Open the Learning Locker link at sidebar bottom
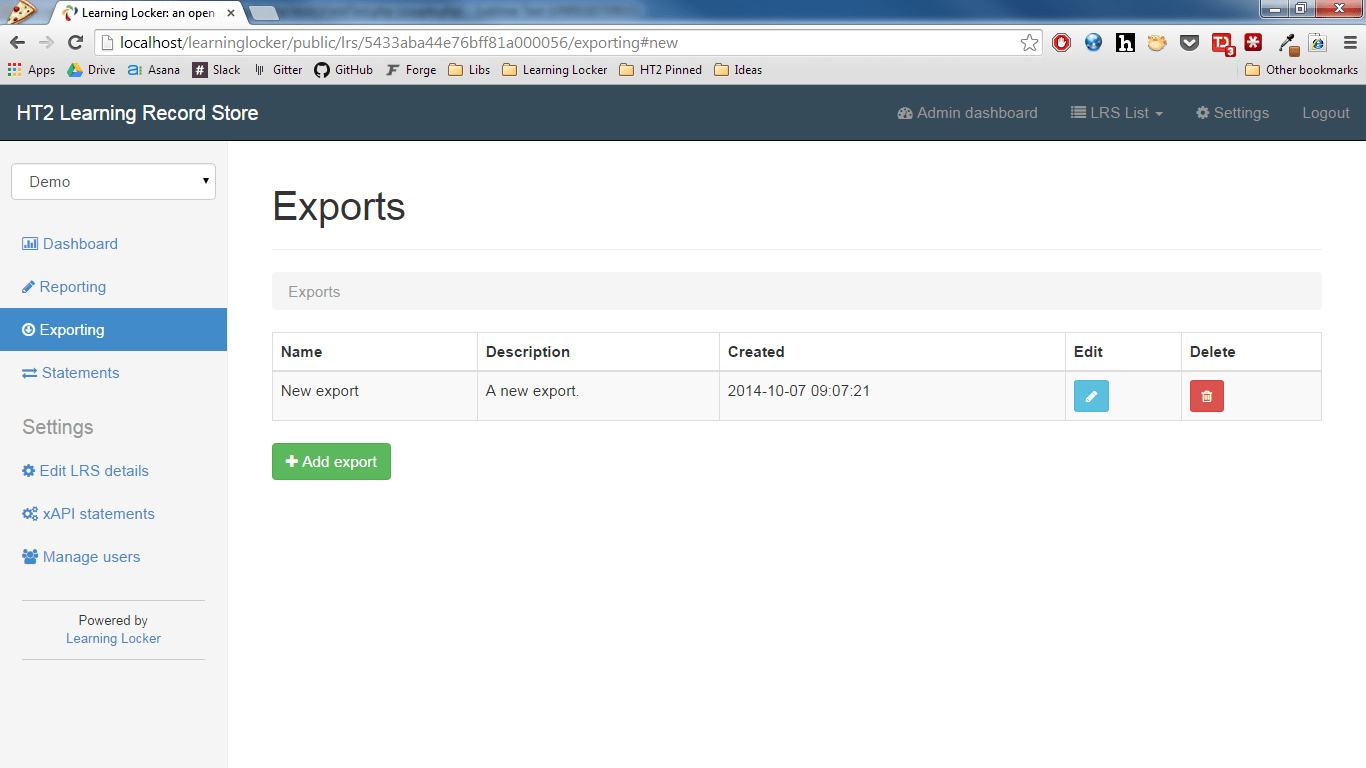The height and width of the screenshot is (768, 1366). (112, 637)
